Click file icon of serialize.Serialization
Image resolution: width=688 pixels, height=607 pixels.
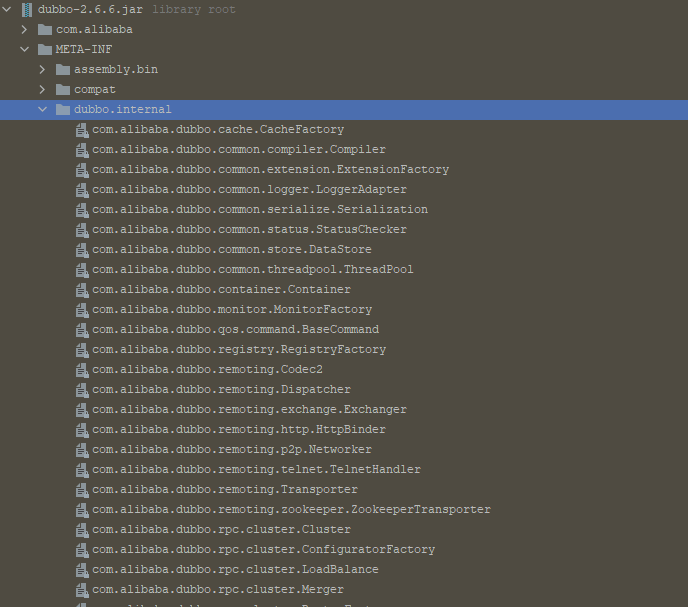(82, 210)
